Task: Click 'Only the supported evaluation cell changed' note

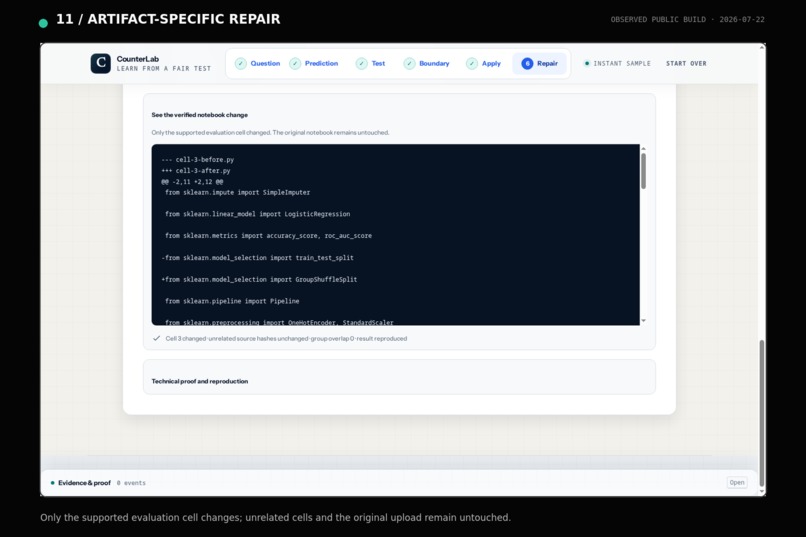Action: coord(270,133)
